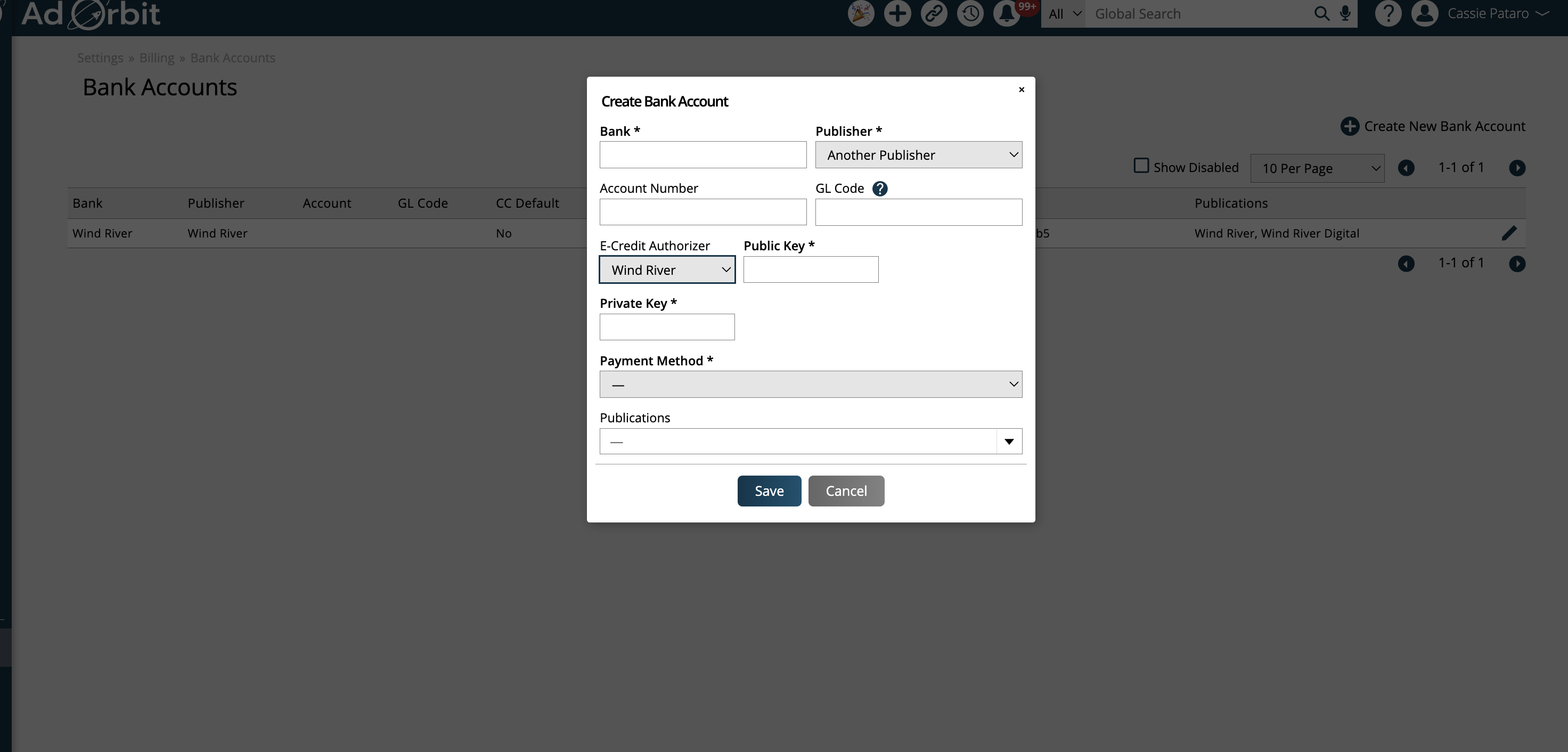The height and width of the screenshot is (752, 1568).
Task: Expand the E-Credit Authorizer dropdown
Action: click(x=667, y=269)
